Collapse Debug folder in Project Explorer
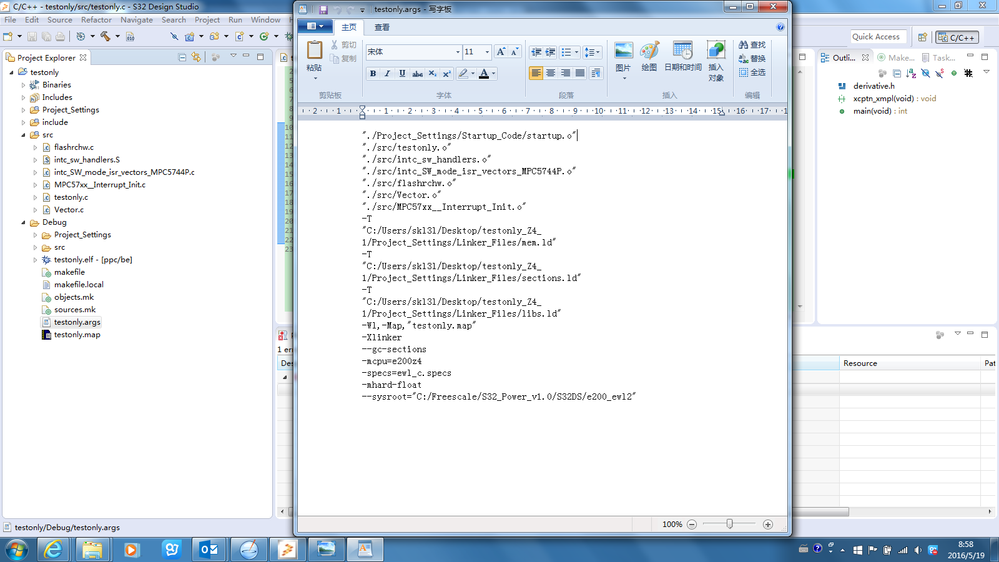999x562 pixels. (24, 222)
